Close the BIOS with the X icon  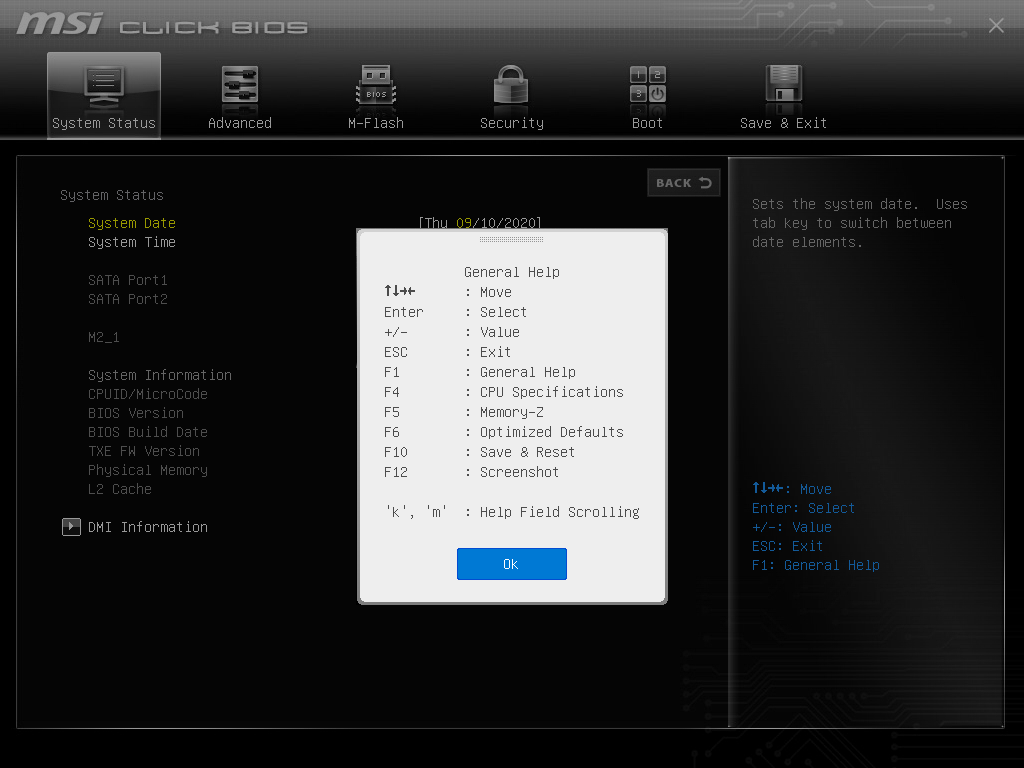tap(996, 25)
